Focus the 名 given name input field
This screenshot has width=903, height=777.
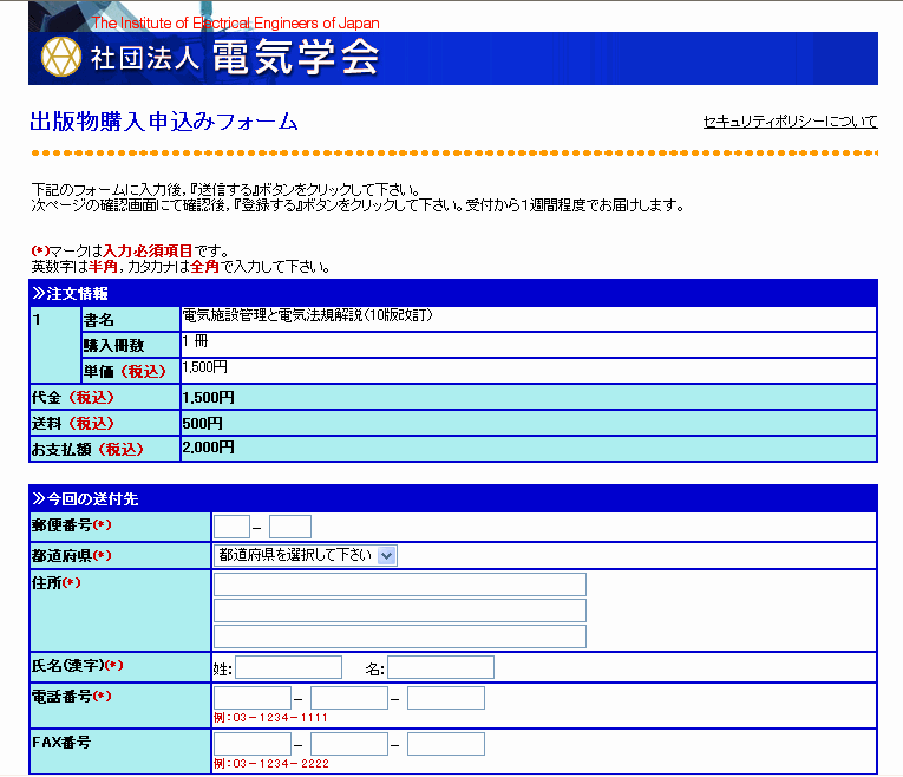(x=441, y=667)
